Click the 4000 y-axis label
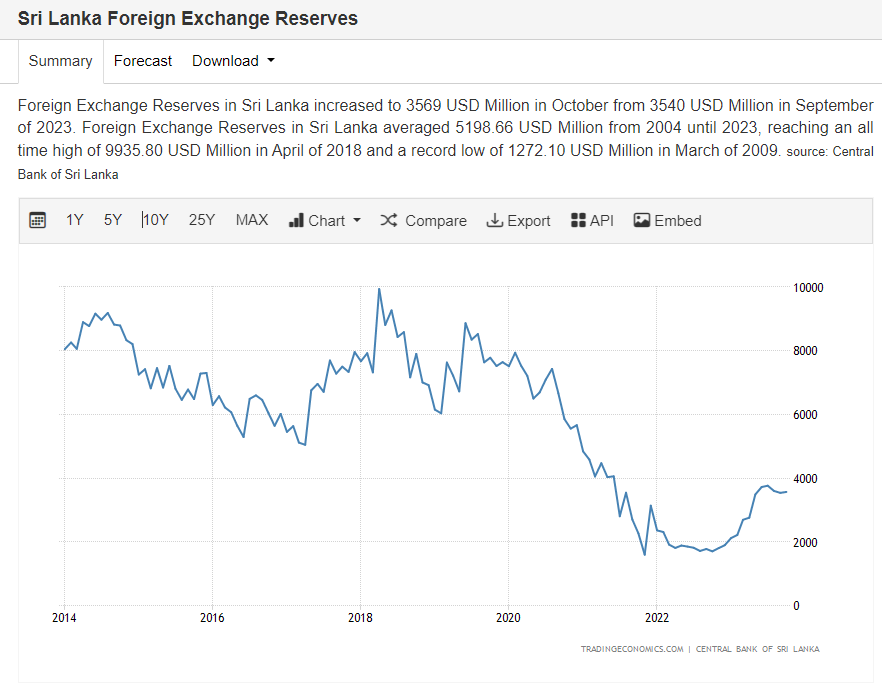This screenshot has width=882, height=689. (805, 479)
